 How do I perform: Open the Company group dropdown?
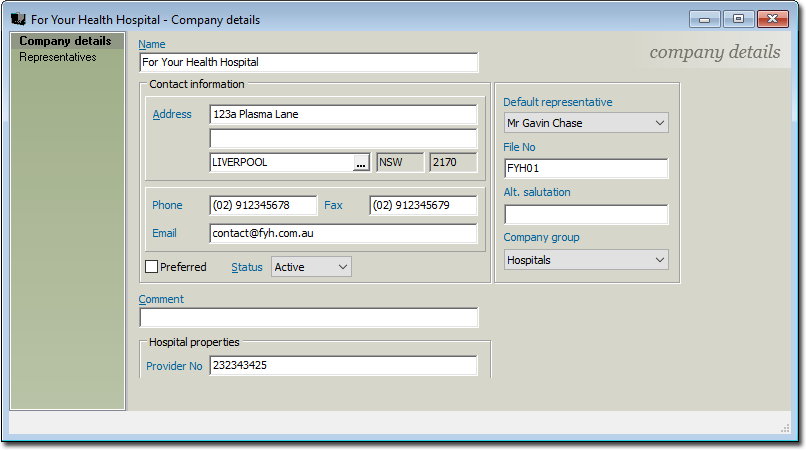click(x=585, y=260)
